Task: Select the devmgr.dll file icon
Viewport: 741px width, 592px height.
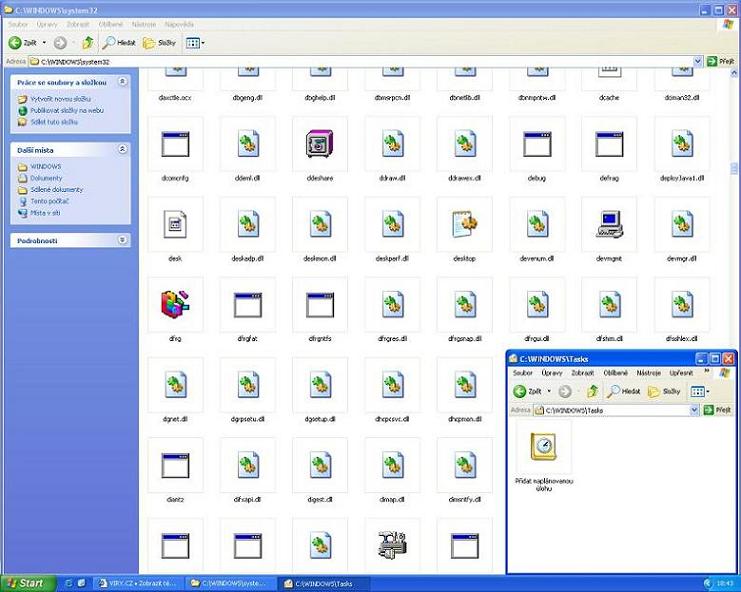Action: (x=681, y=224)
